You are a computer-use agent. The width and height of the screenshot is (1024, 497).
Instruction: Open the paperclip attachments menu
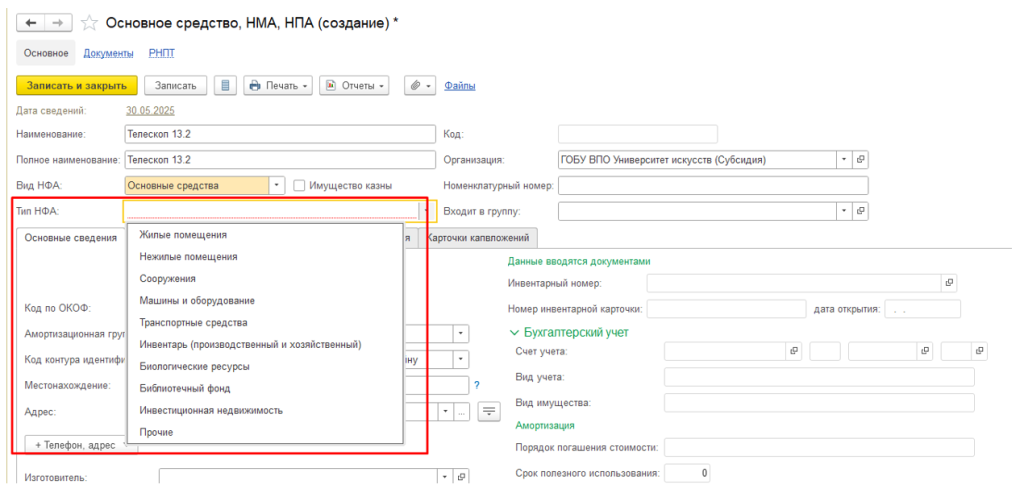[x=420, y=86]
